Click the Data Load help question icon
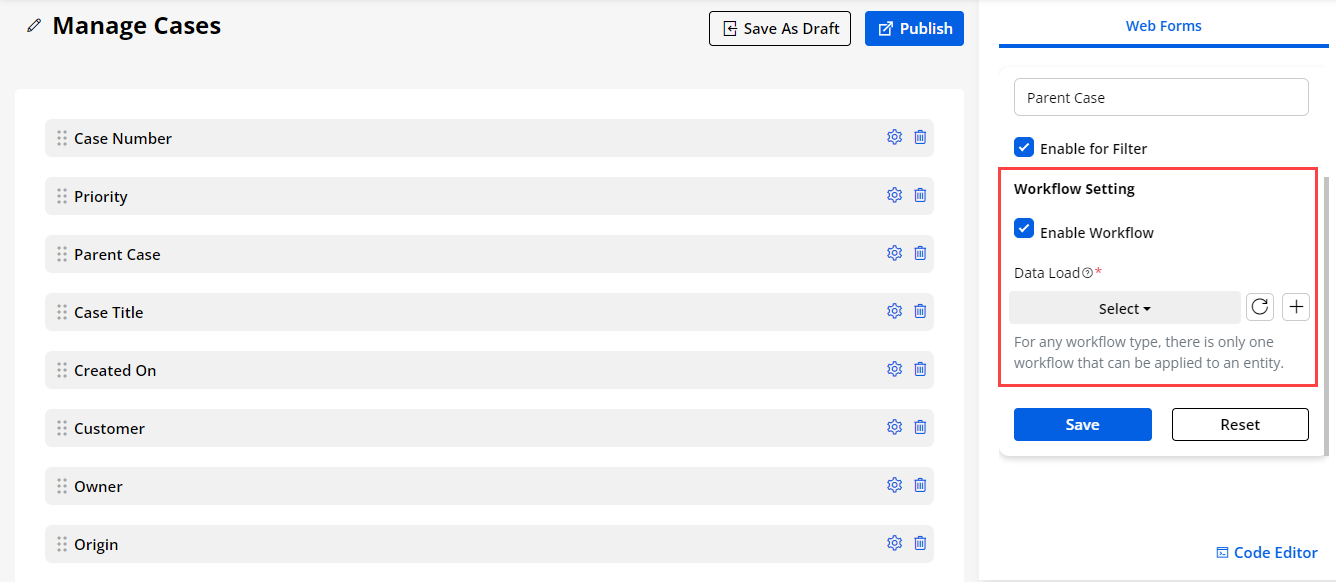This screenshot has width=1336, height=582. 1087,273
